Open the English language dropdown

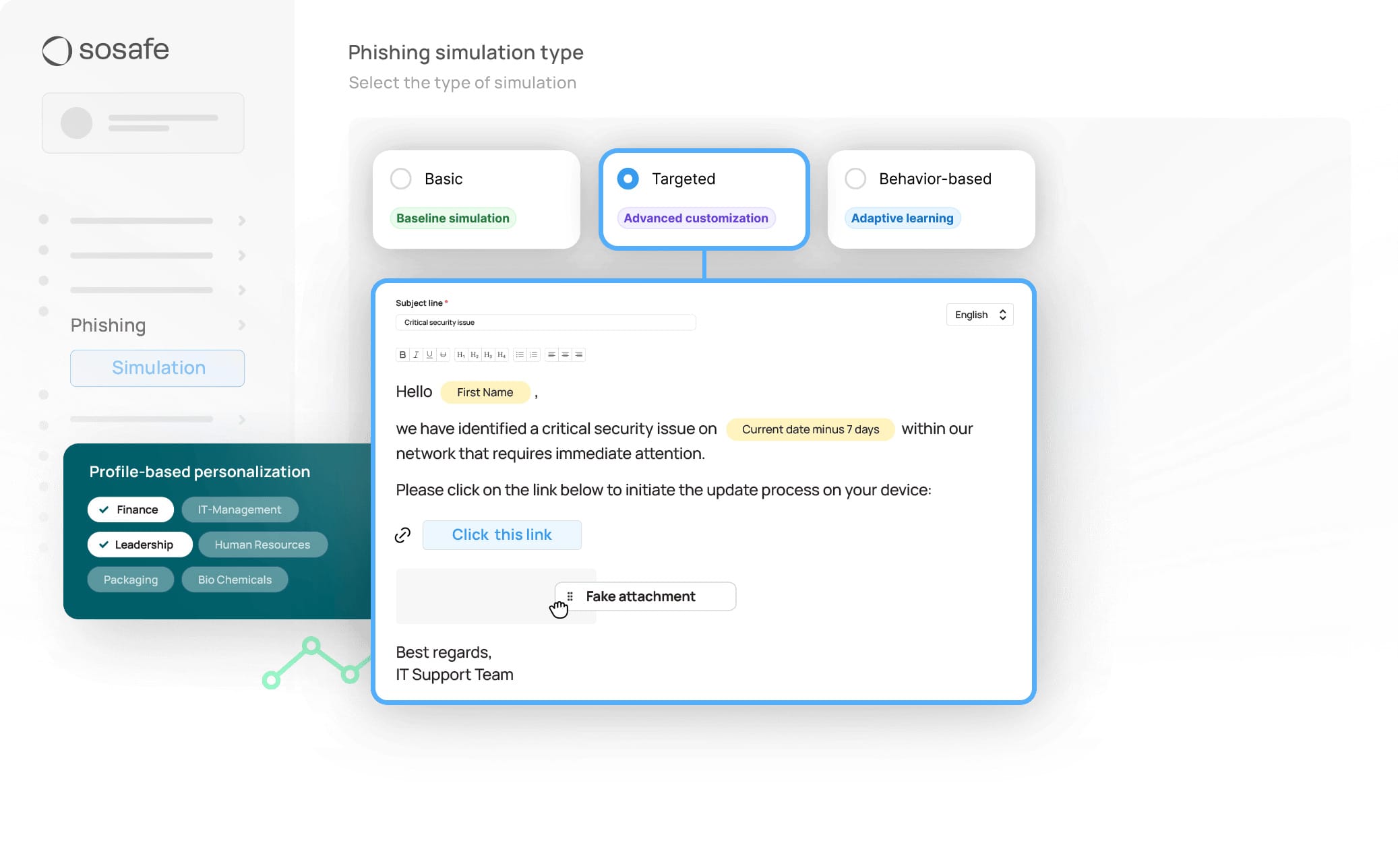point(979,315)
